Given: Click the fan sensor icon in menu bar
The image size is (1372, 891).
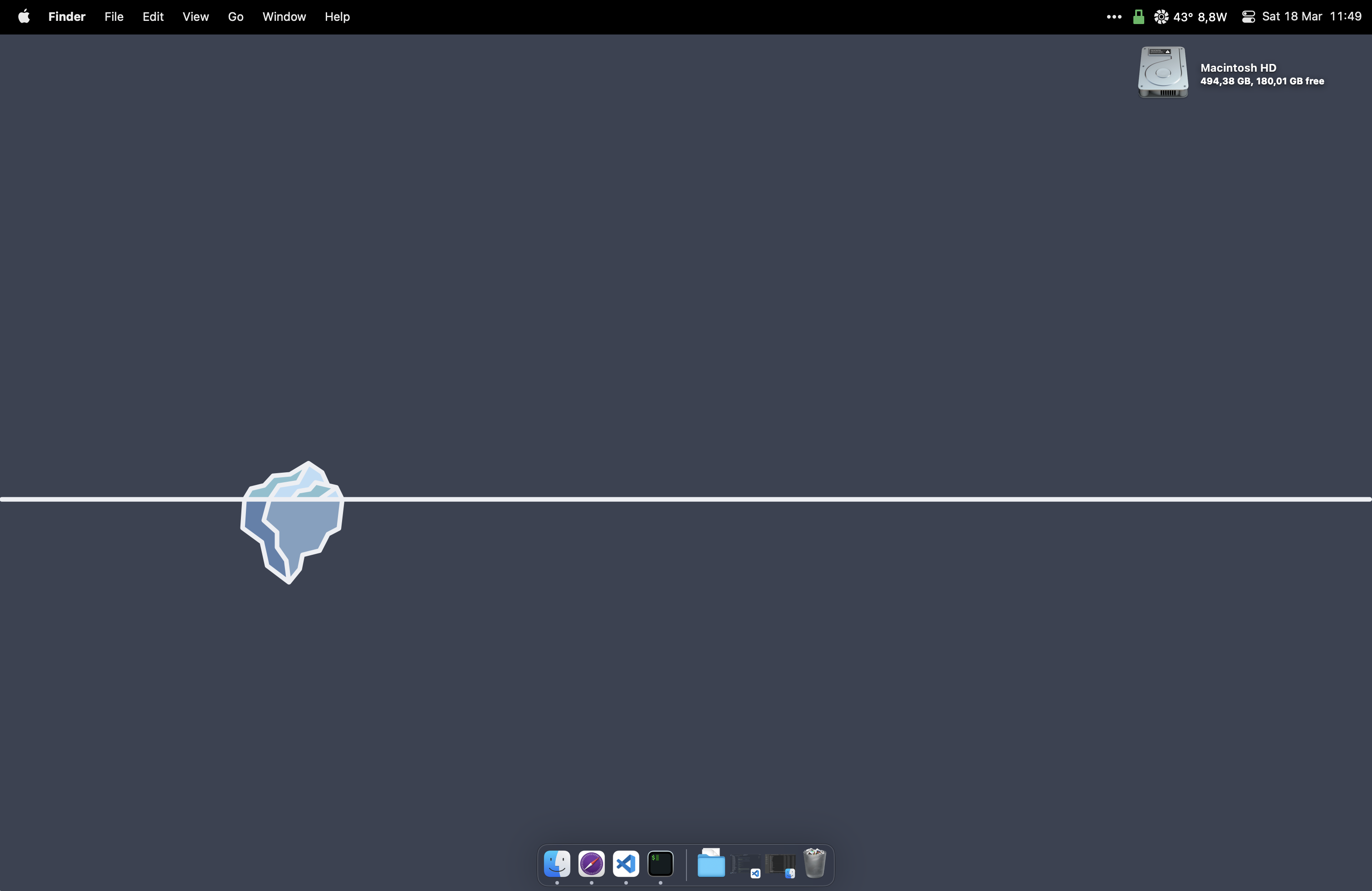Looking at the screenshot, I should pyautogui.click(x=1161, y=17).
